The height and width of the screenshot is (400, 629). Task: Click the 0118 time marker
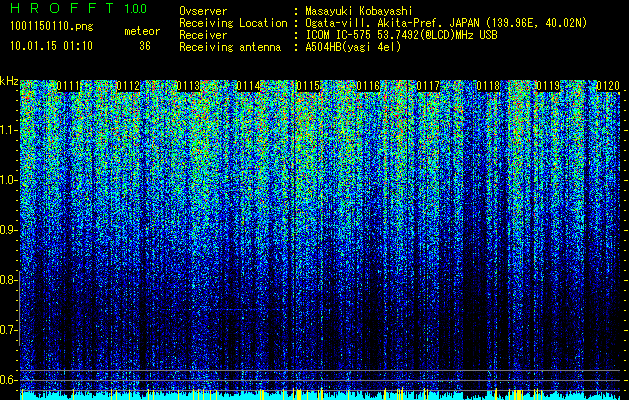[x=489, y=86]
